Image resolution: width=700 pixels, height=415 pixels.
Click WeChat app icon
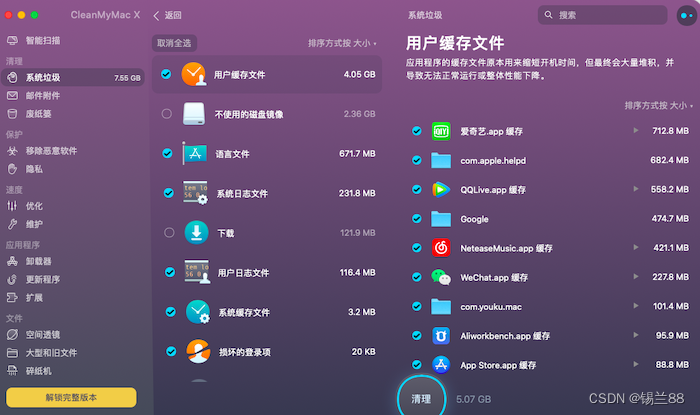click(441, 277)
